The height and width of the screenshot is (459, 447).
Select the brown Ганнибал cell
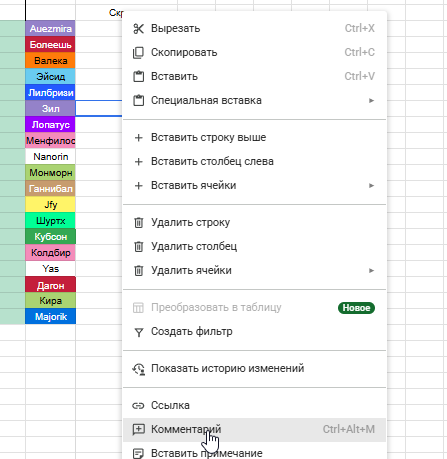click(x=50, y=188)
